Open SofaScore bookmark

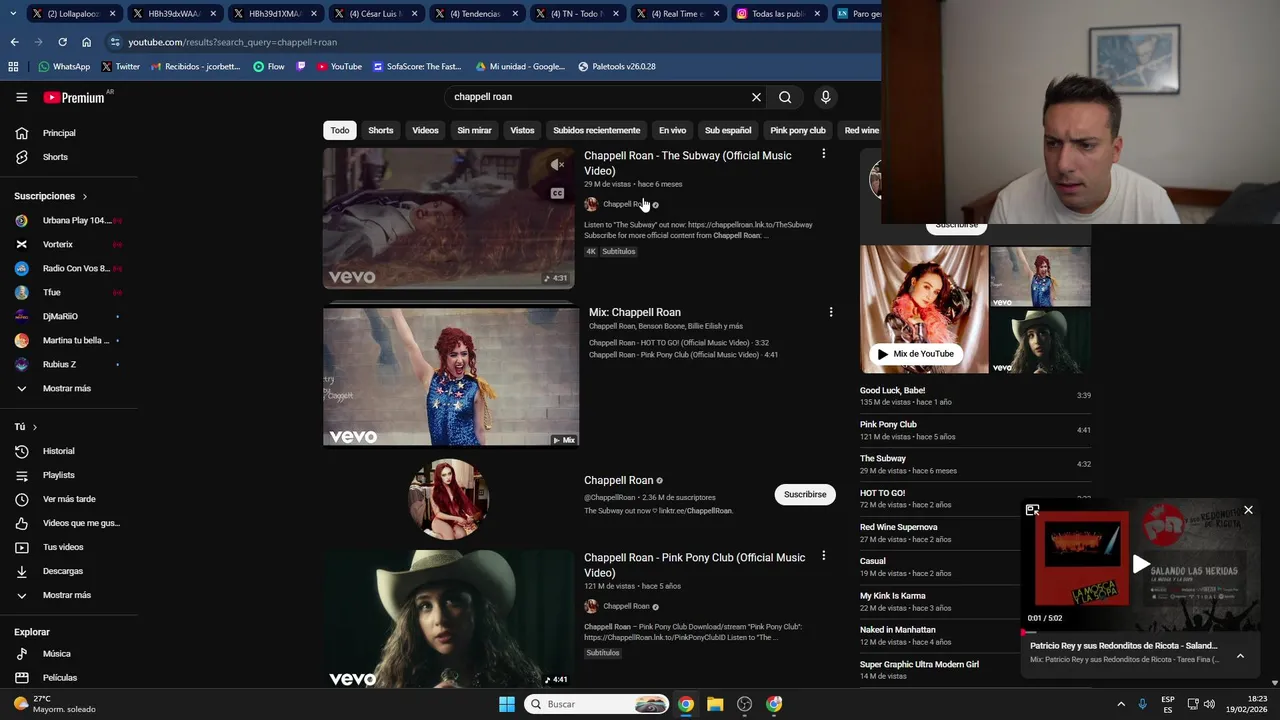[416, 66]
